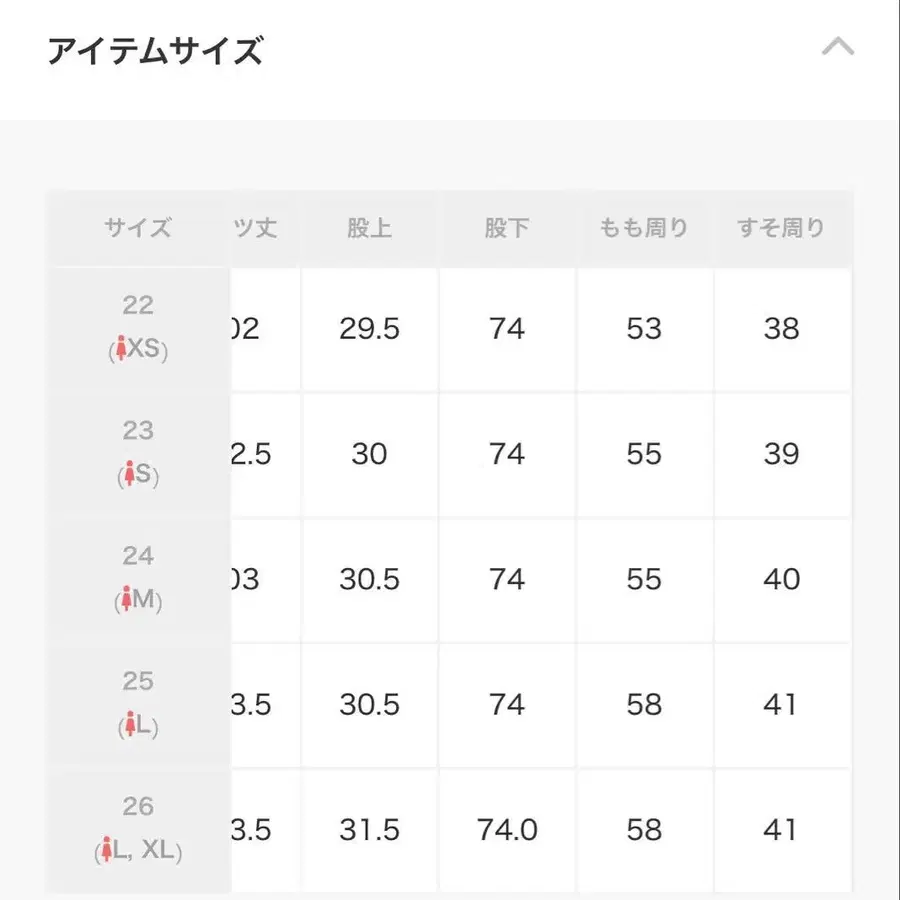Screen dimensions: 900x900
Task: Click the もも周り header cell
Action: click(x=643, y=228)
